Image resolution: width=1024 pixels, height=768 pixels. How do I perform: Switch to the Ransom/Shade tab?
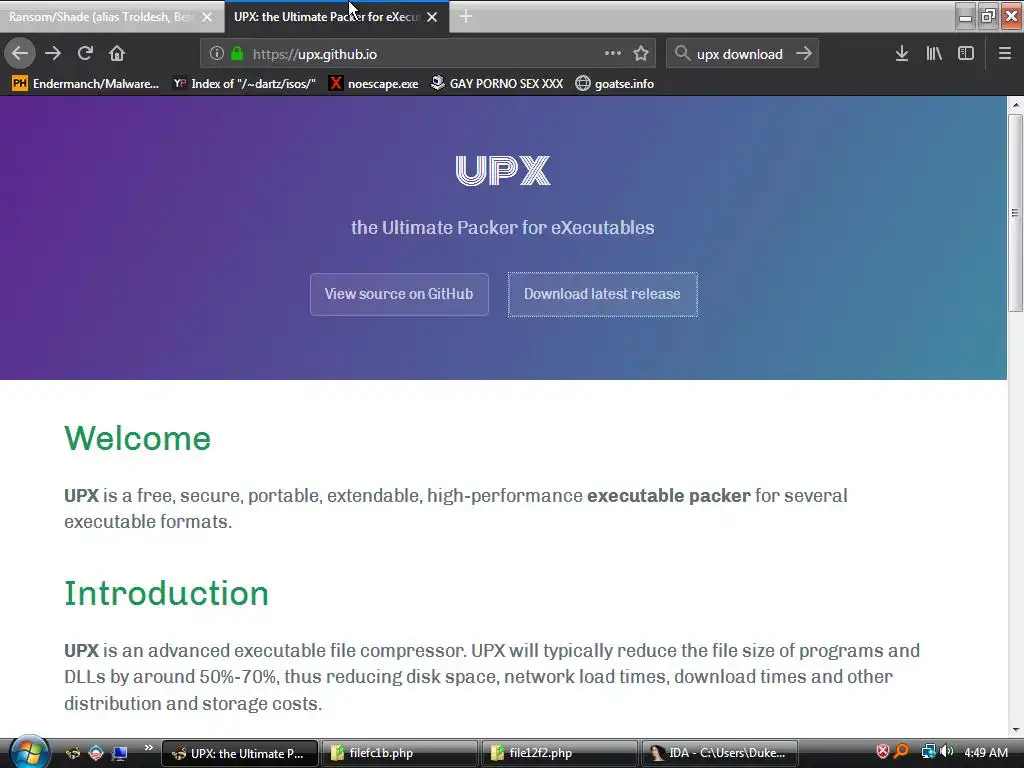click(102, 17)
